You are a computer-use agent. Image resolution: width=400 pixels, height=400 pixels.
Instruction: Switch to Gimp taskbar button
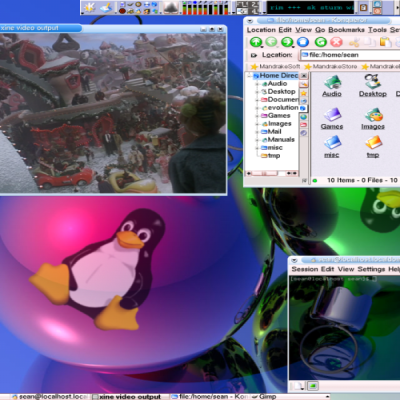[264, 397]
